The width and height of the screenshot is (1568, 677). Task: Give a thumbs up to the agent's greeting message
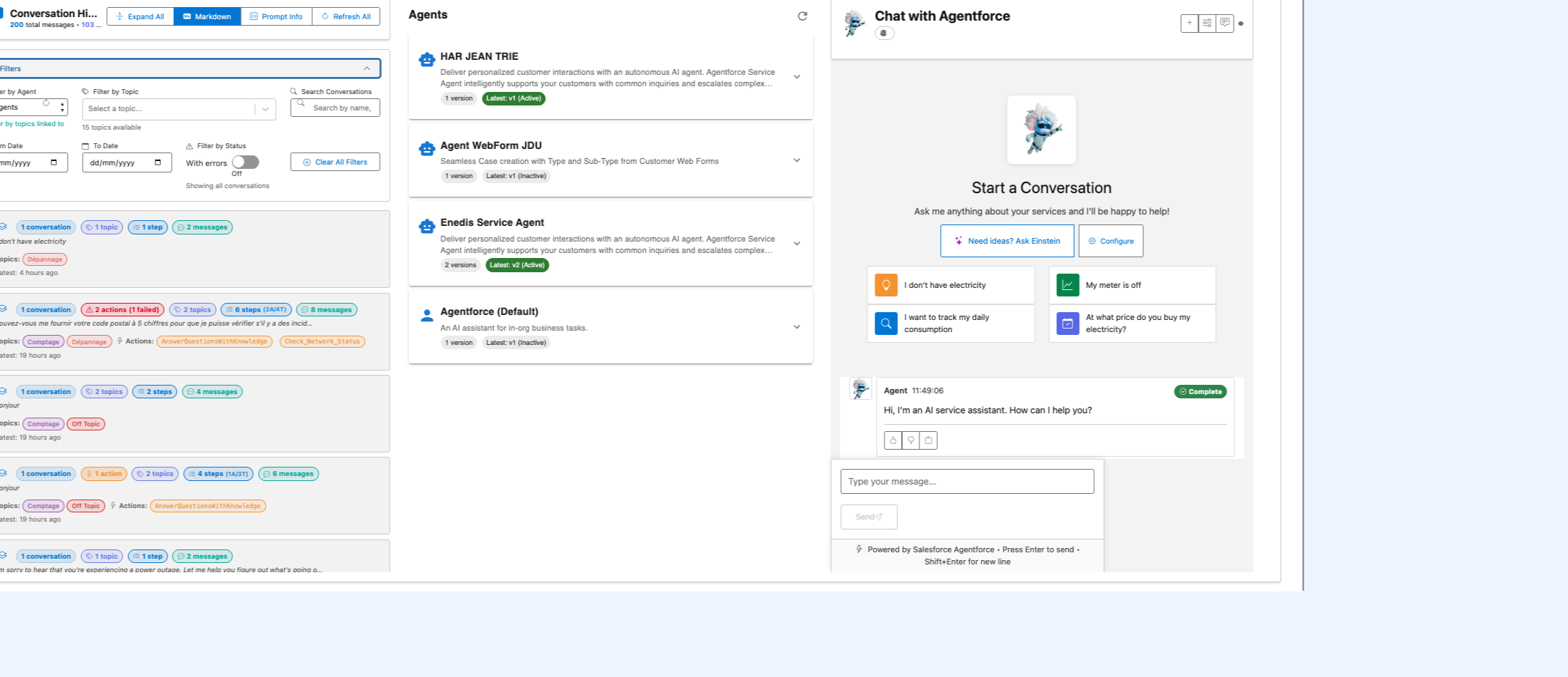(892, 440)
